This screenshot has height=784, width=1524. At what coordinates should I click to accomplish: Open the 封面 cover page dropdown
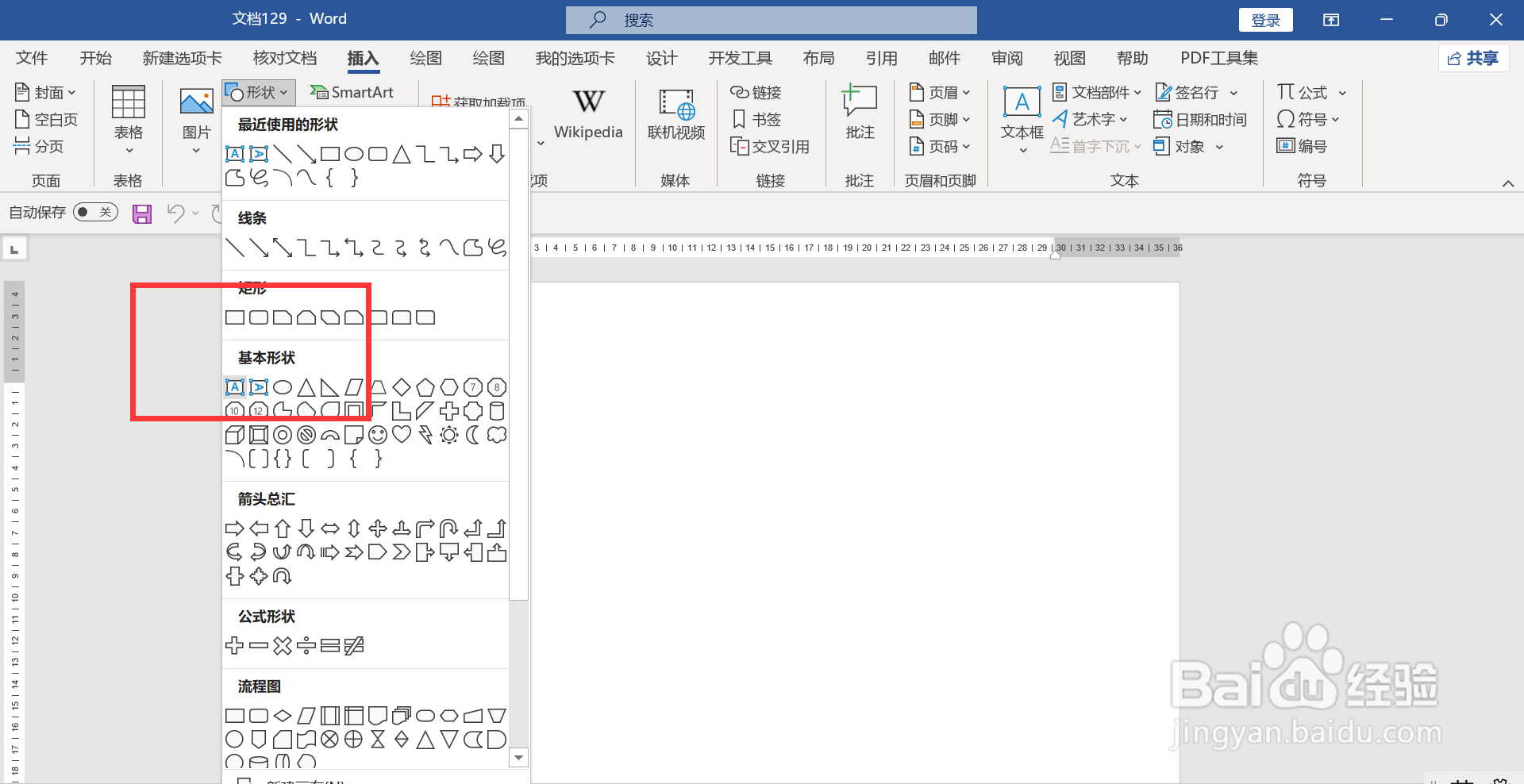(45, 93)
